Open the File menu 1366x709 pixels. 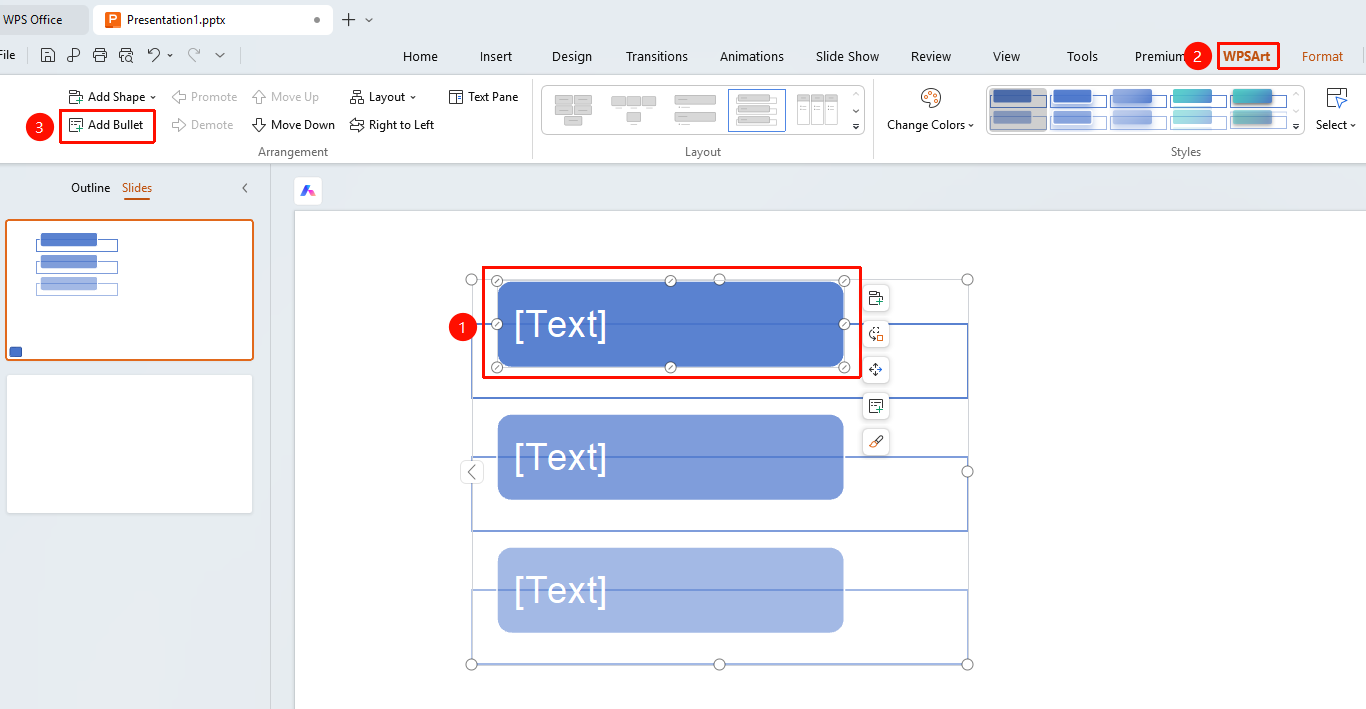[x=7, y=56]
